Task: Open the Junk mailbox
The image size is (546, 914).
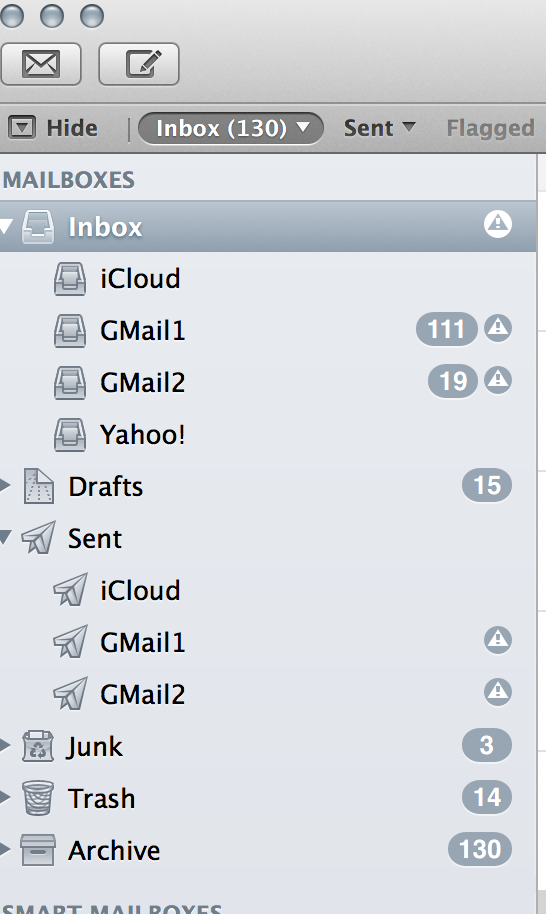Action: (268, 746)
